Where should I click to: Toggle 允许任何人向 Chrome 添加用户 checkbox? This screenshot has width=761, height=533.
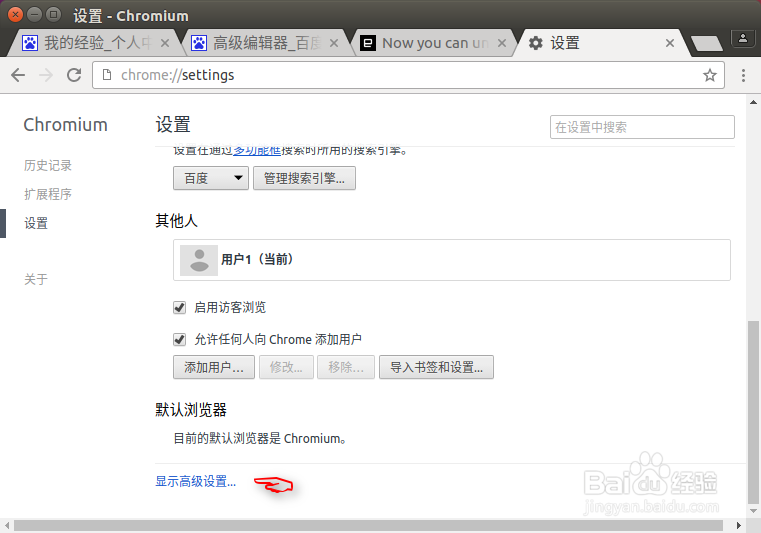[x=180, y=339]
